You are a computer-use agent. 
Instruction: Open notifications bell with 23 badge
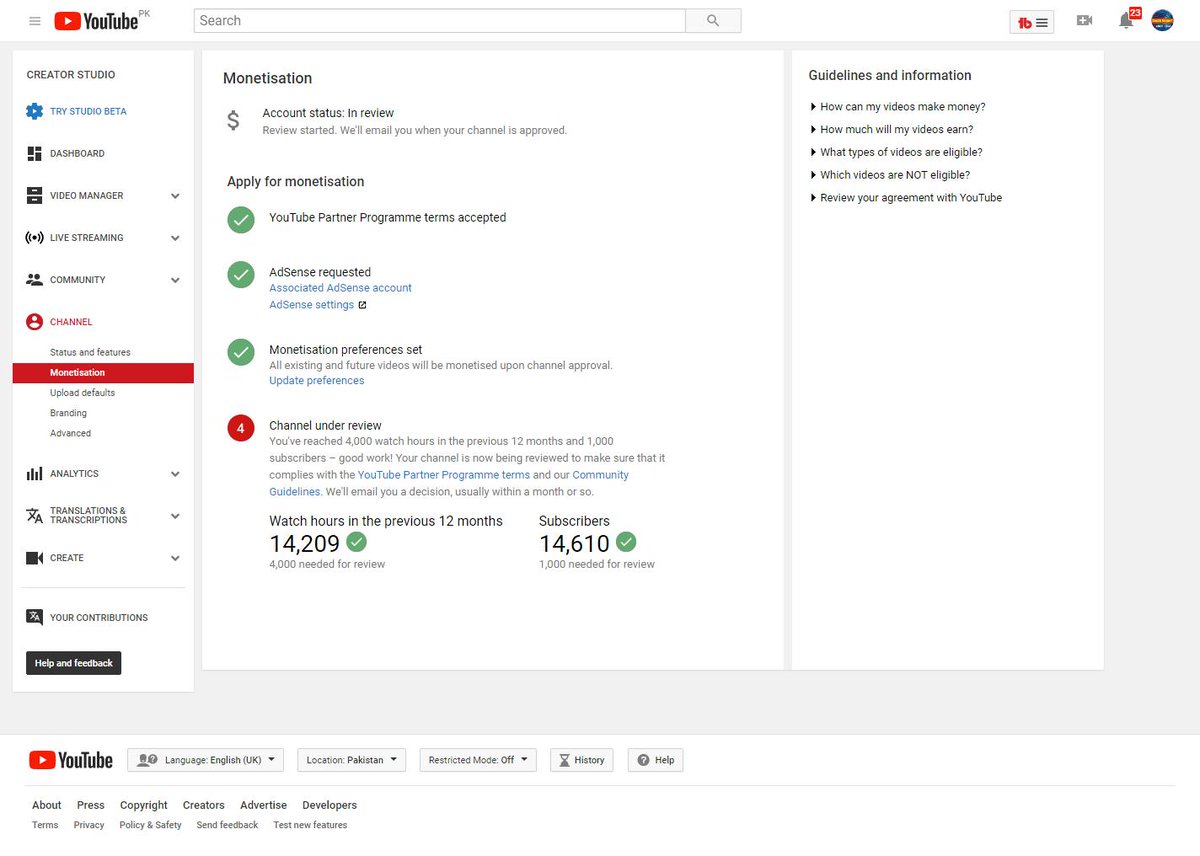click(x=1128, y=20)
